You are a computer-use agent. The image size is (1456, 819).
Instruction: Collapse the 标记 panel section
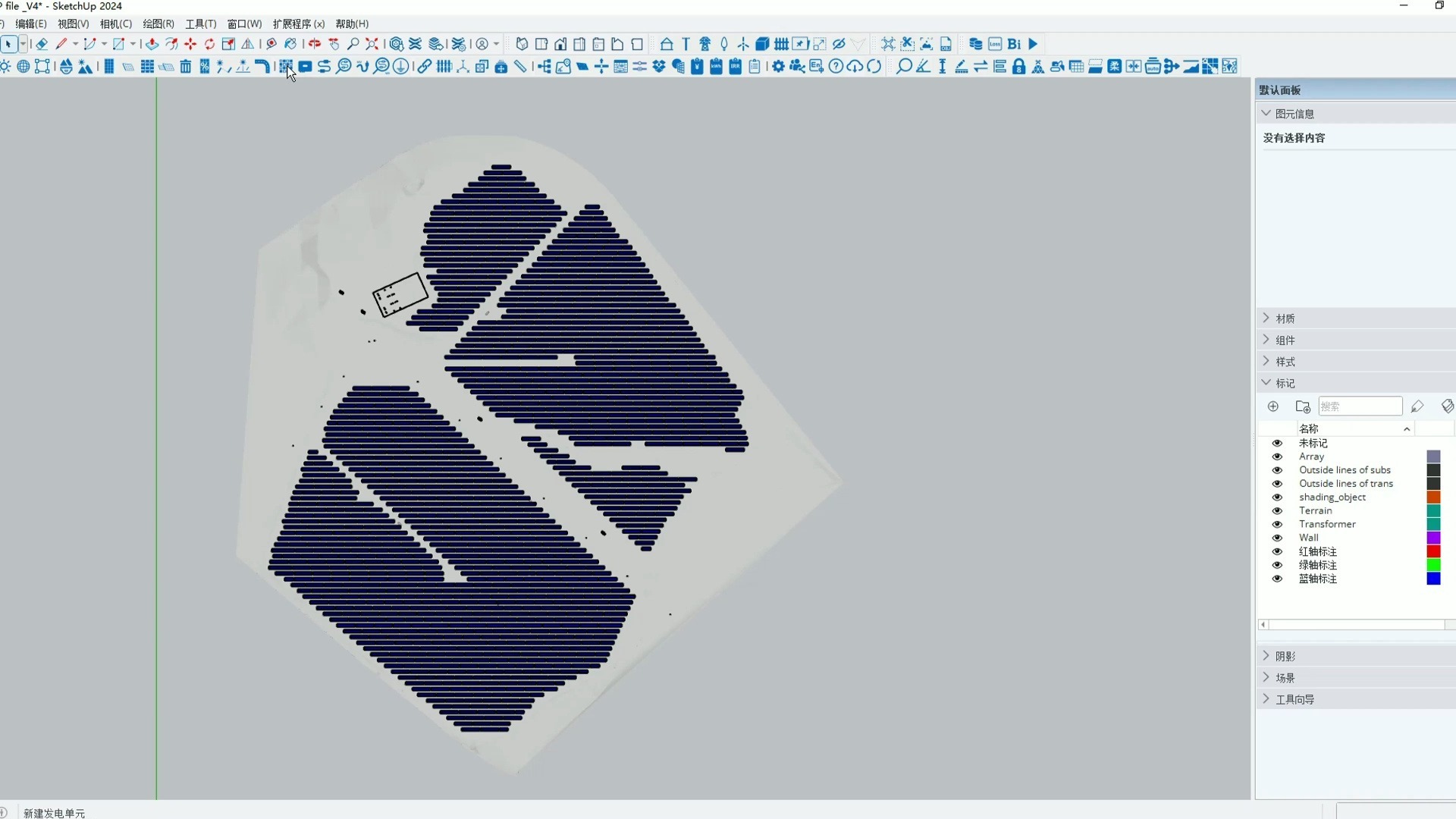pyautogui.click(x=1285, y=383)
